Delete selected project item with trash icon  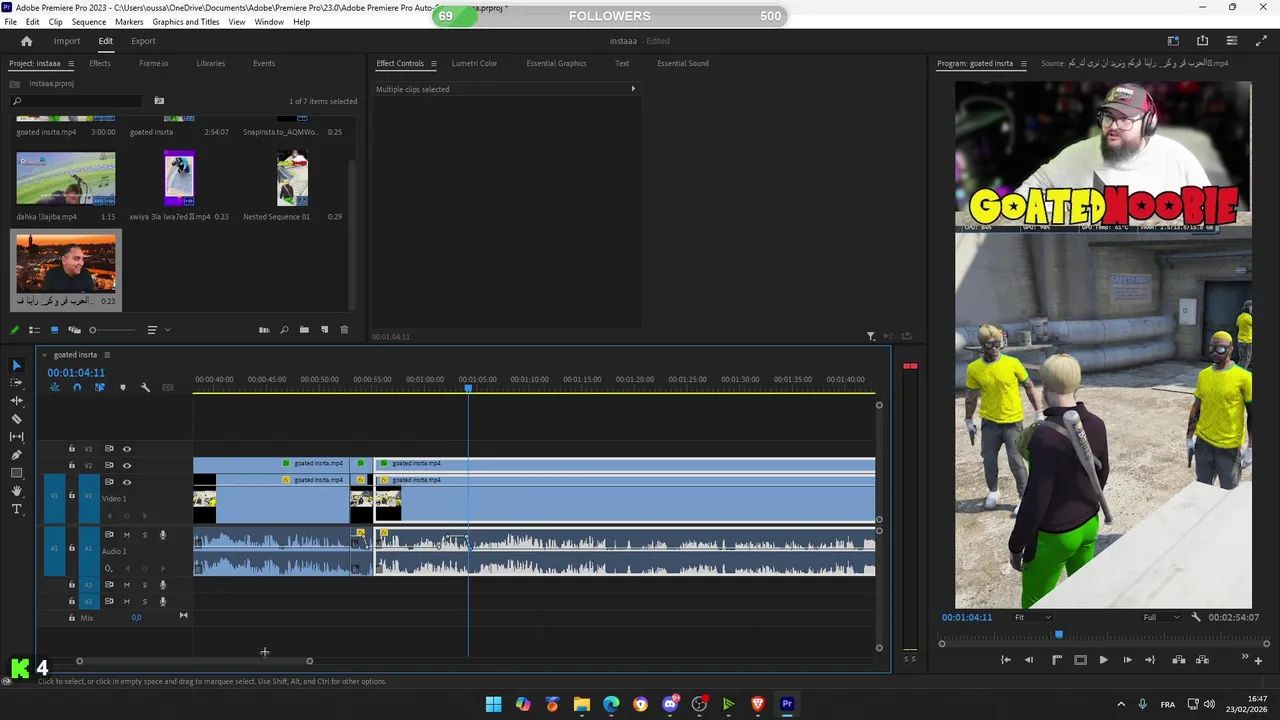[344, 330]
